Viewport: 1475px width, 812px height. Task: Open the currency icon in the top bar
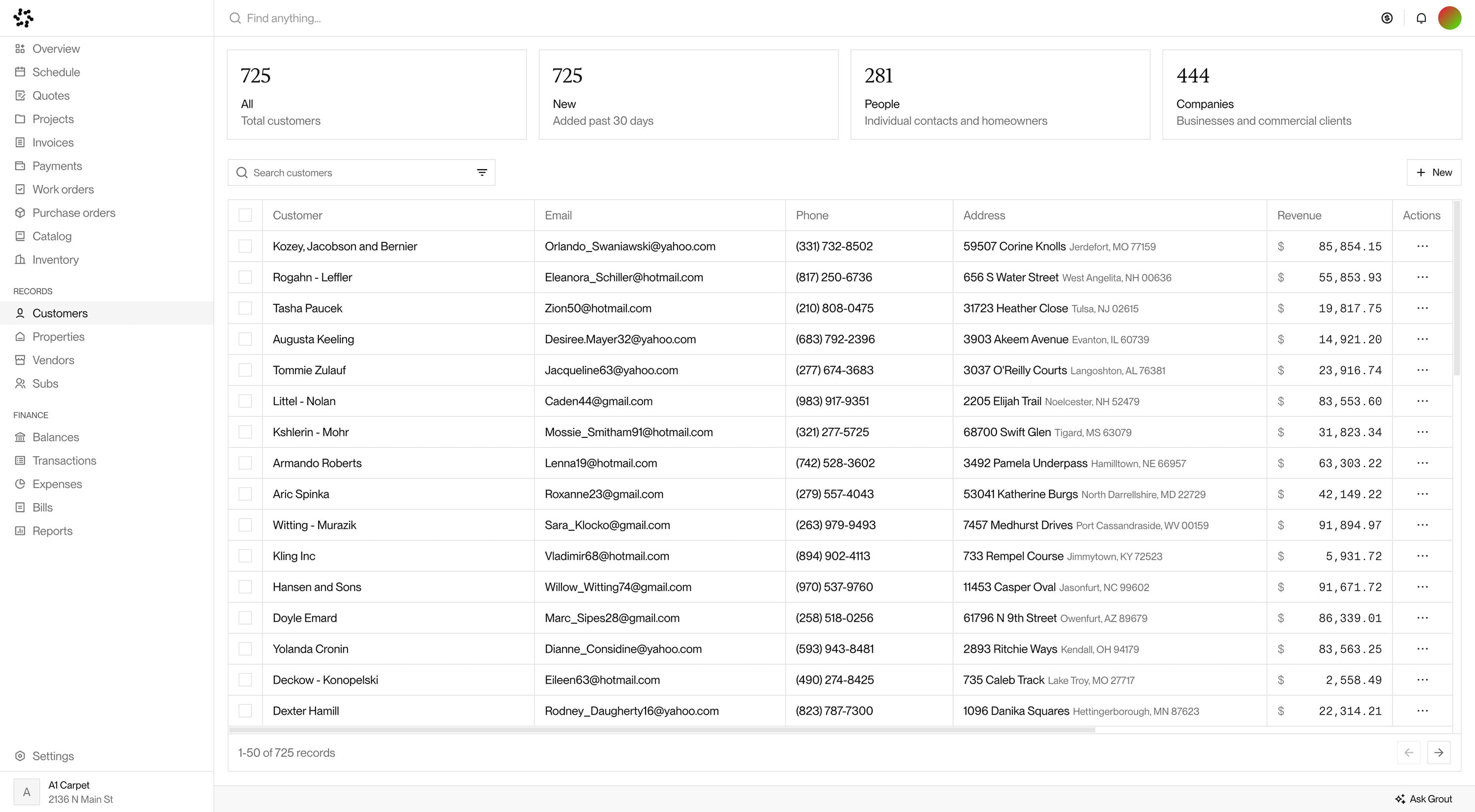coord(1387,18)
